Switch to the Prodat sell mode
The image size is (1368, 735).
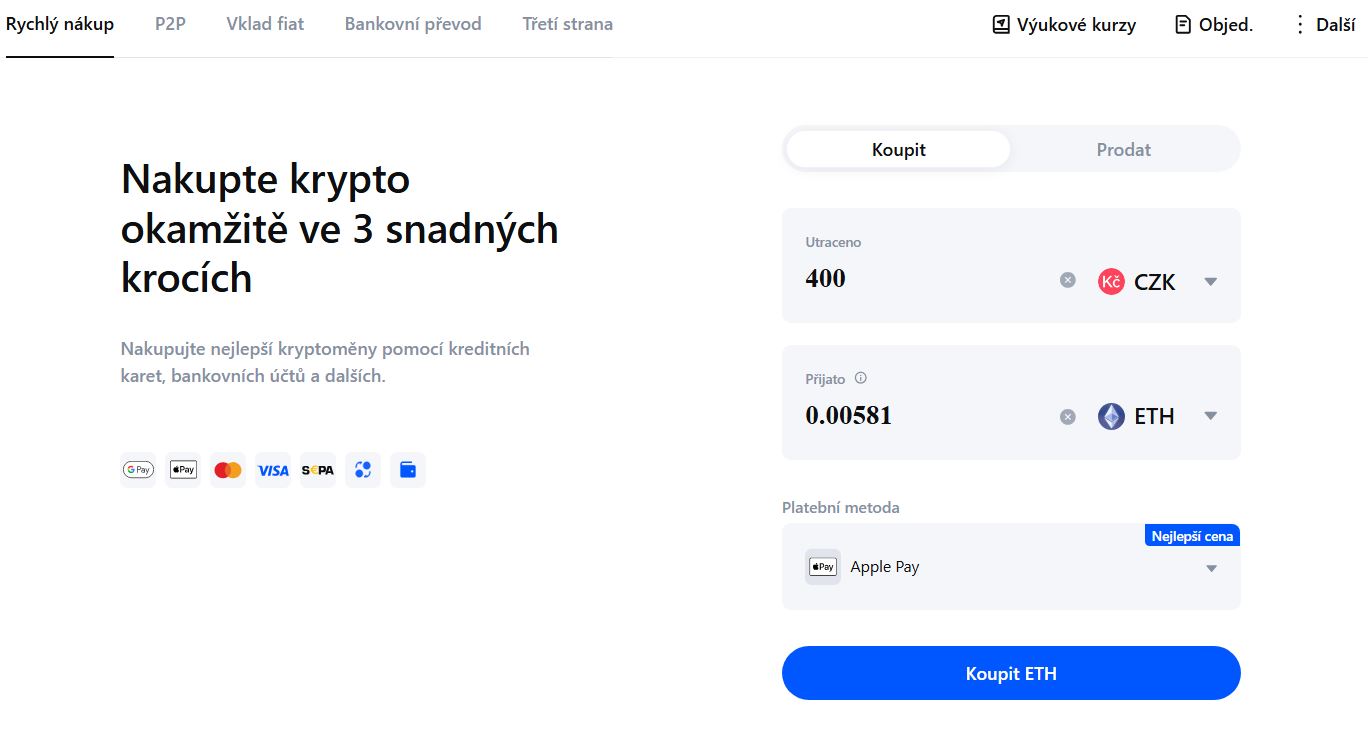pos(1122,148)
